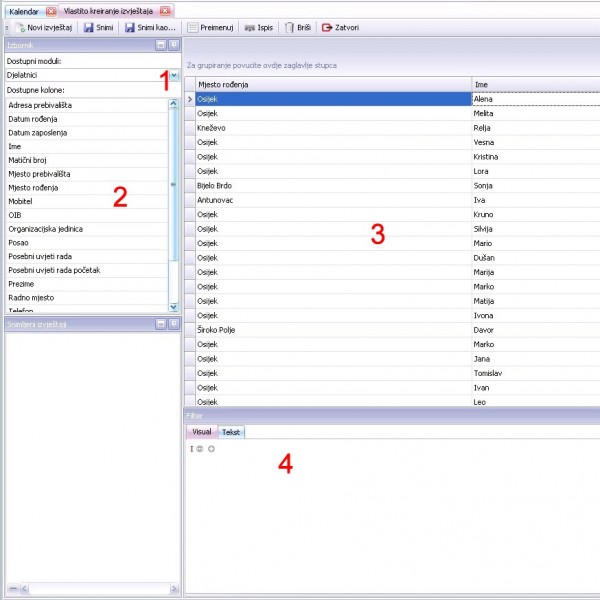Select Posao in available columns
Viewport: 600px width, 600px height.
[x=87, y=243]
